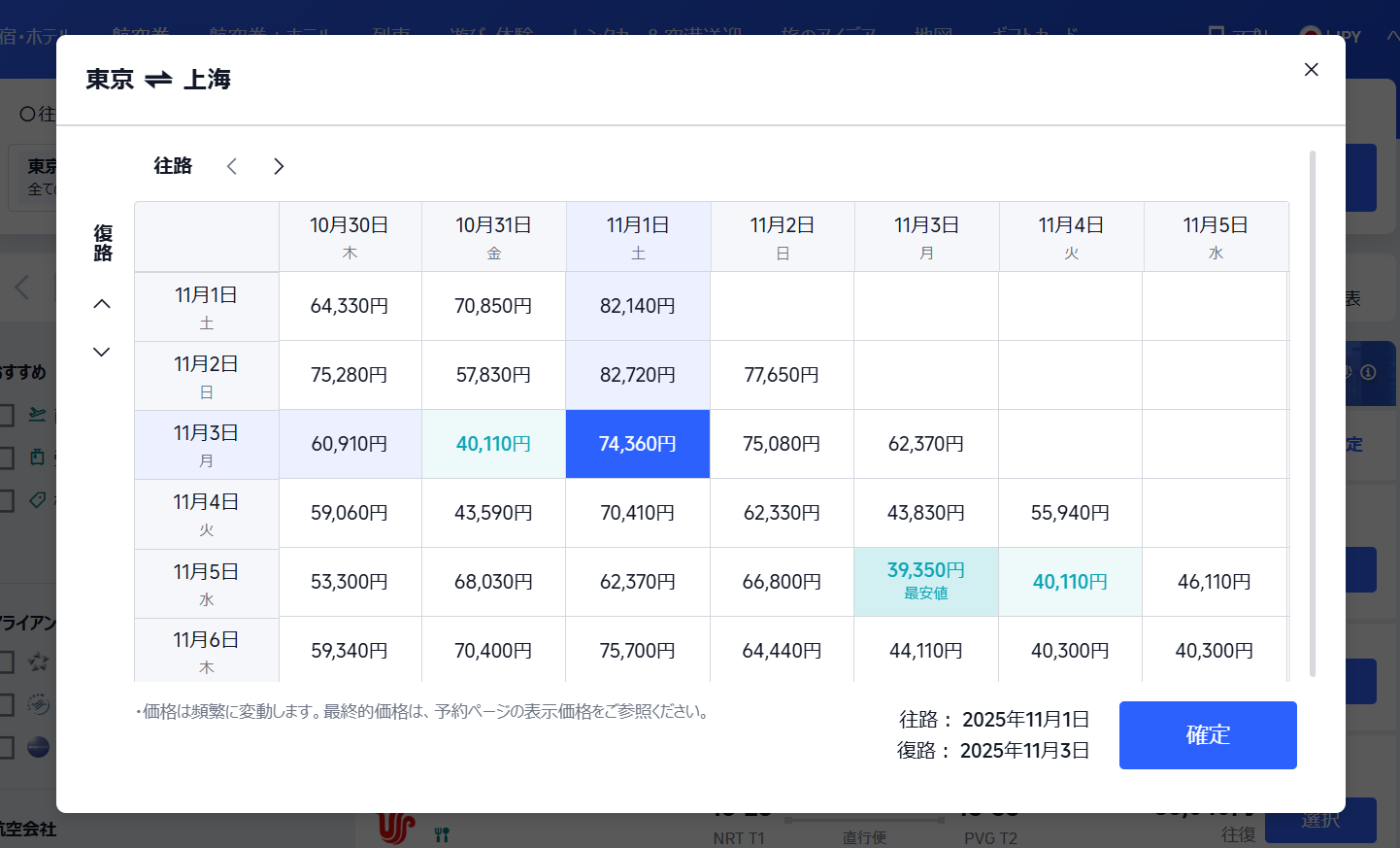
Task: Choose the 40,110円 fare for Oct 31 departure
Action: pyautogui.click(x=493, y=444)
